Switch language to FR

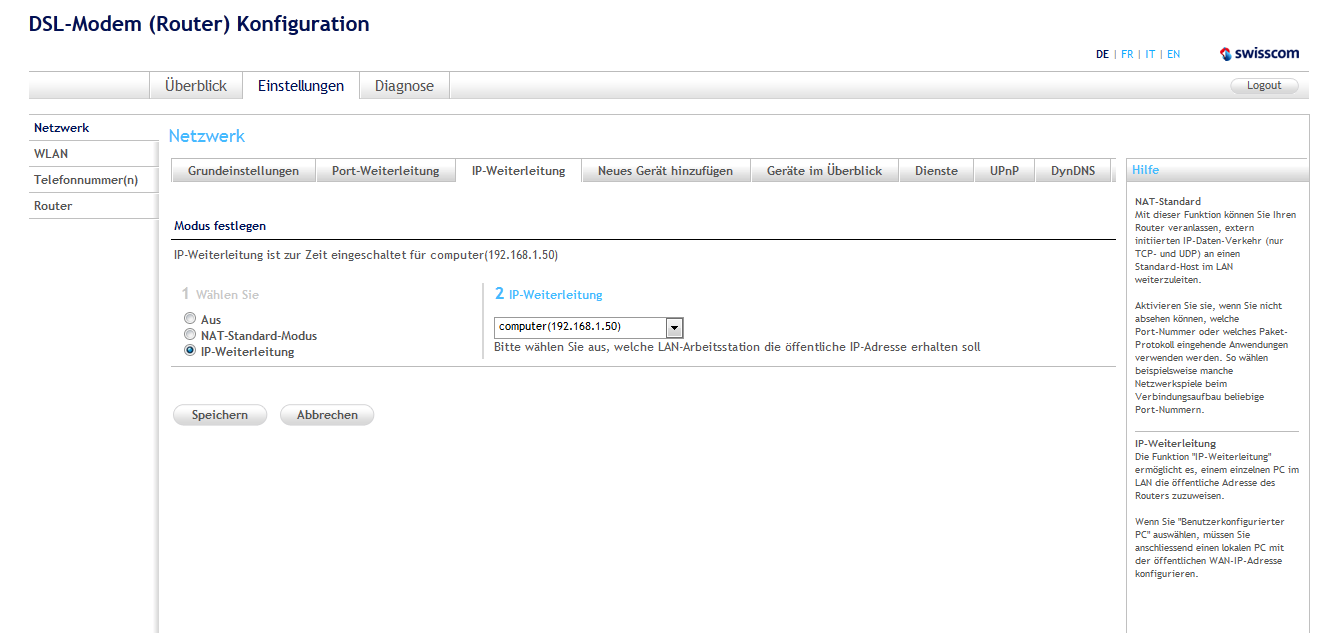[1127, 55]
